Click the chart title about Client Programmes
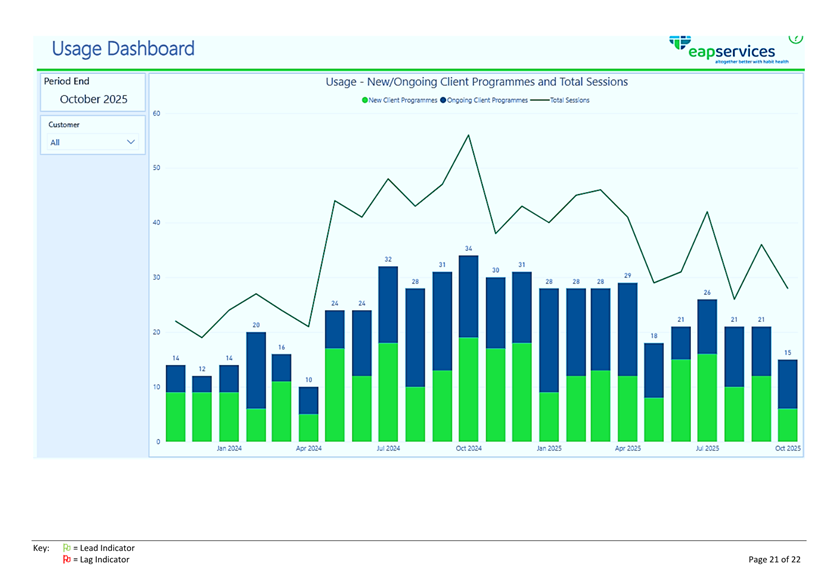 477,82
